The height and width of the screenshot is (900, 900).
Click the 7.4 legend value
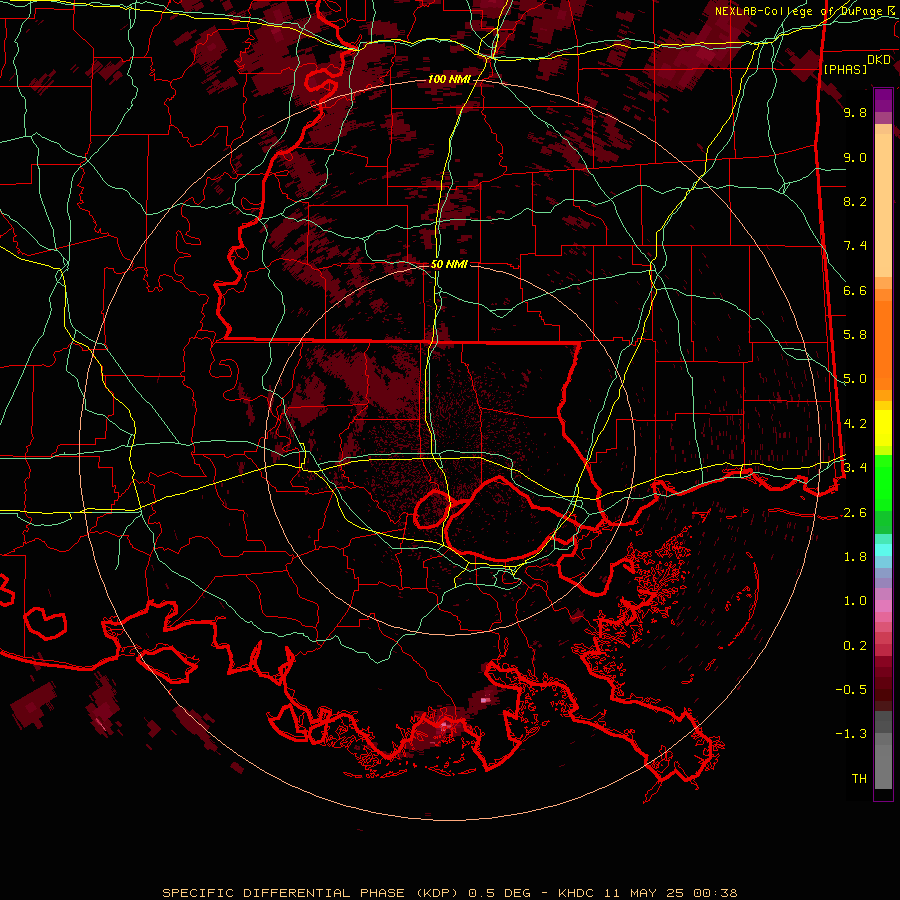(855, 246)
